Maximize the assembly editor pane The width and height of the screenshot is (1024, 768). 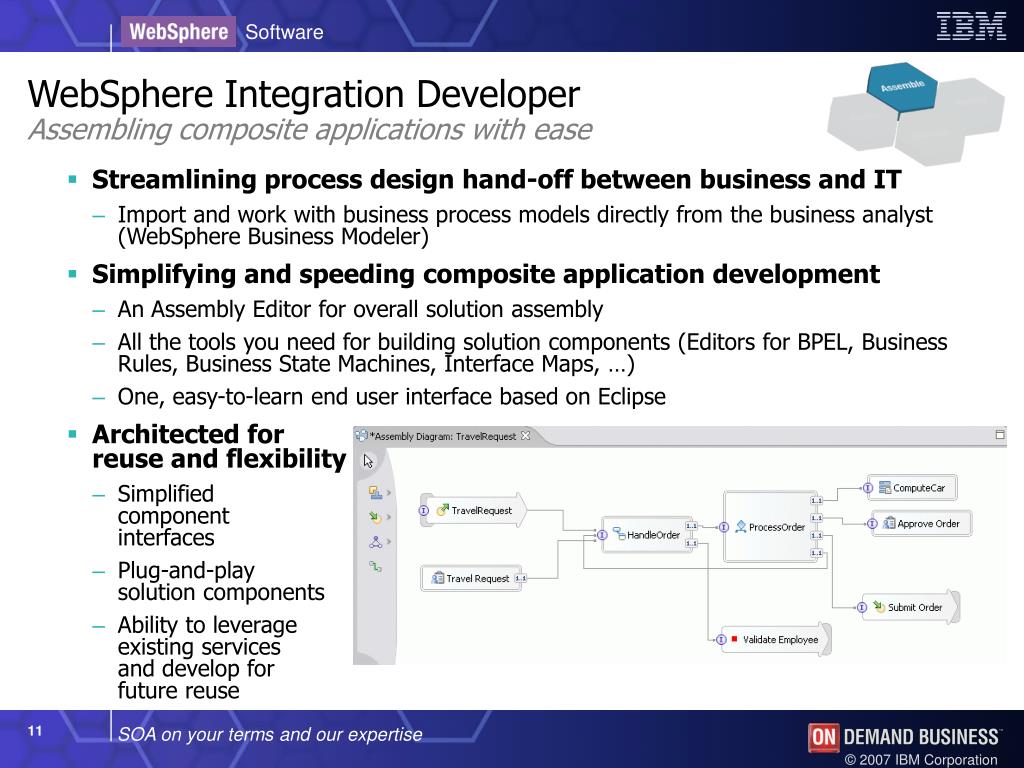1000,436
